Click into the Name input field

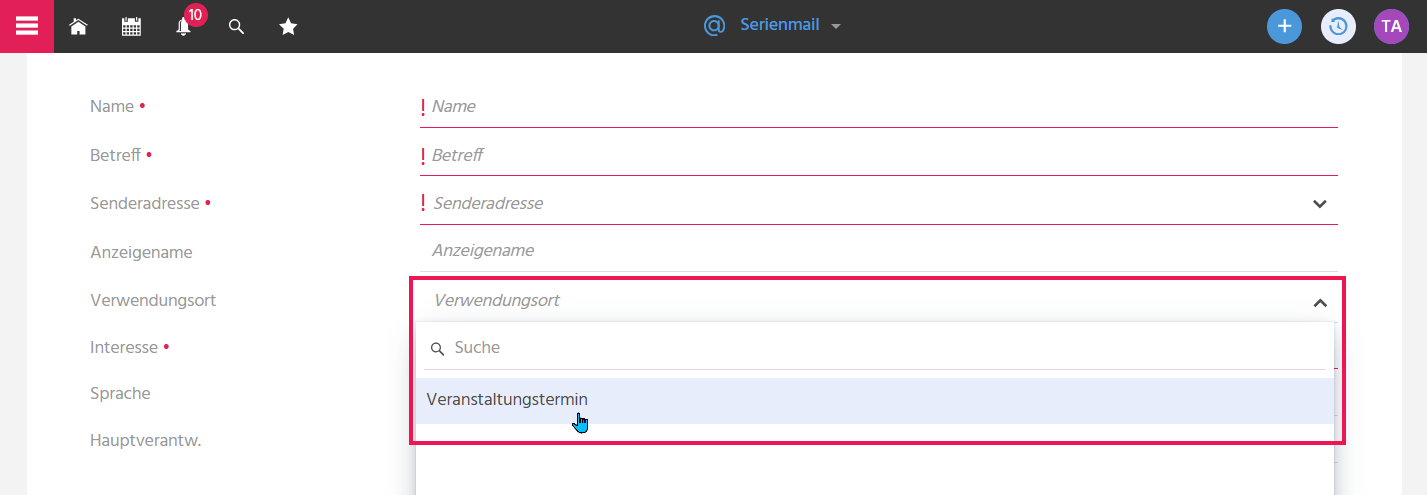879,106
